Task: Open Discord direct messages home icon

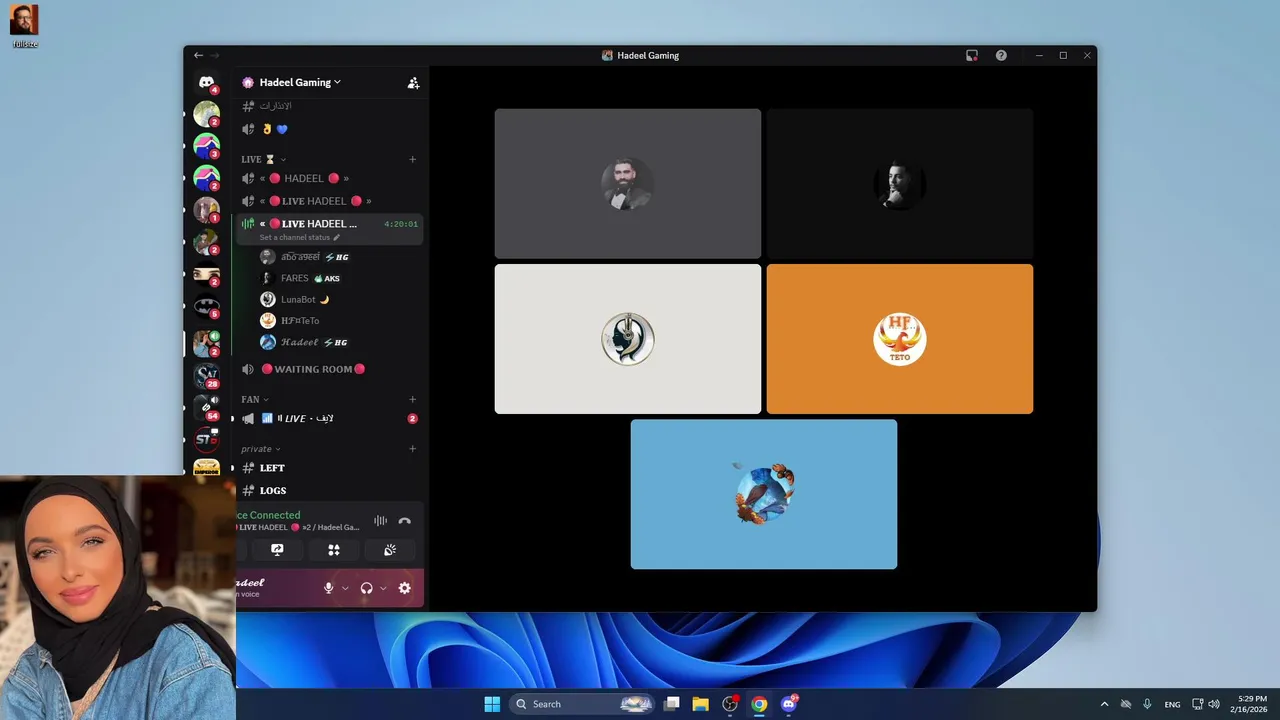Action: [206, 82]
